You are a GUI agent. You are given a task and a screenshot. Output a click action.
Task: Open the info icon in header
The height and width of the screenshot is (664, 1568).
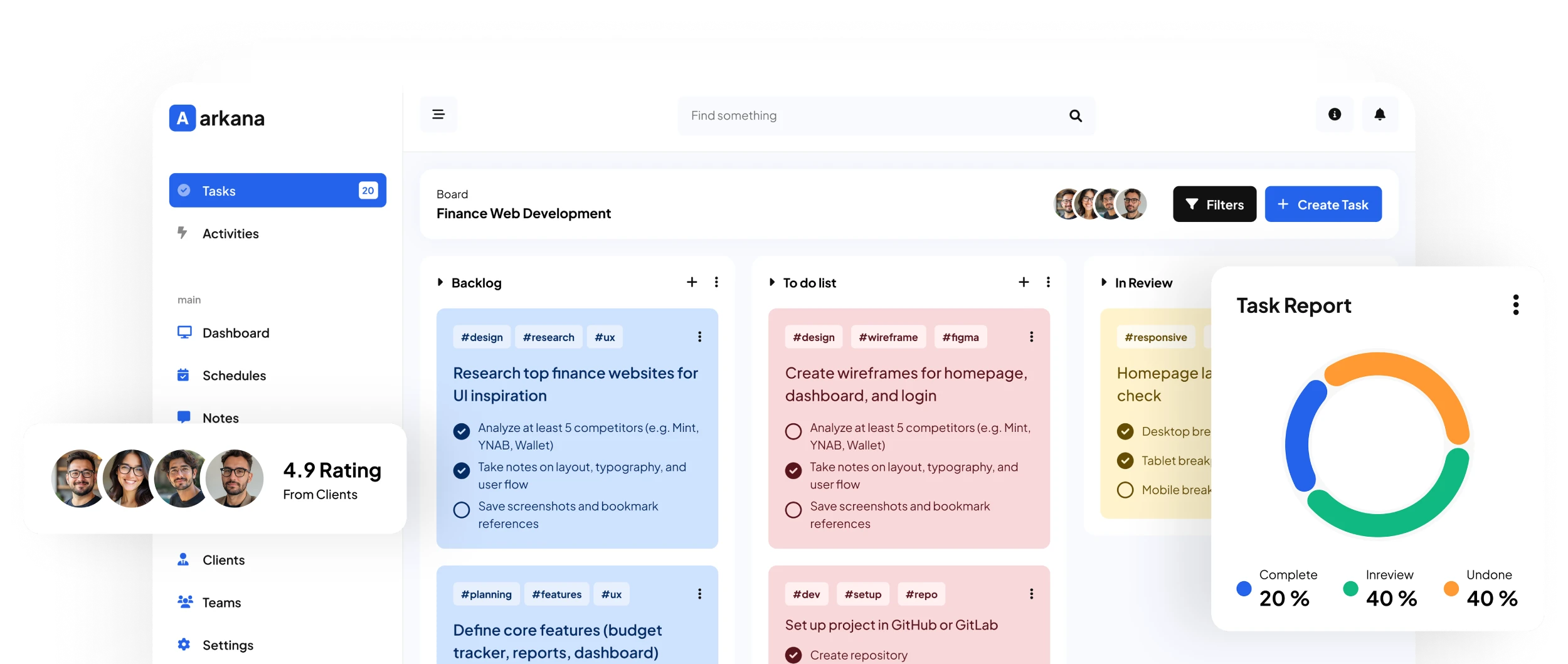point(1334,115)
